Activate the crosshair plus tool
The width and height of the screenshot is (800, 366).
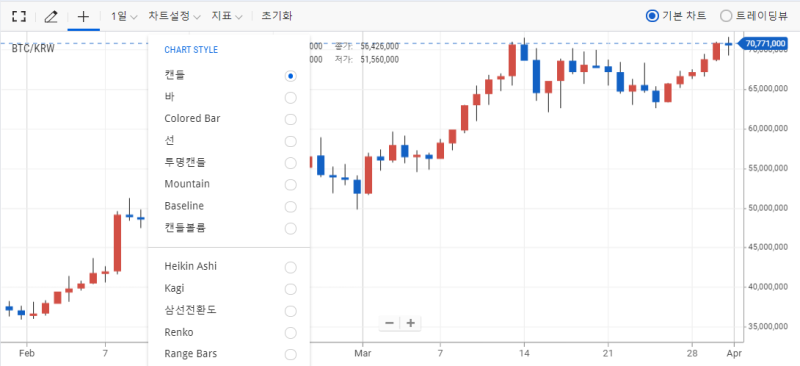pyautogui.click(x=83, y=16)
